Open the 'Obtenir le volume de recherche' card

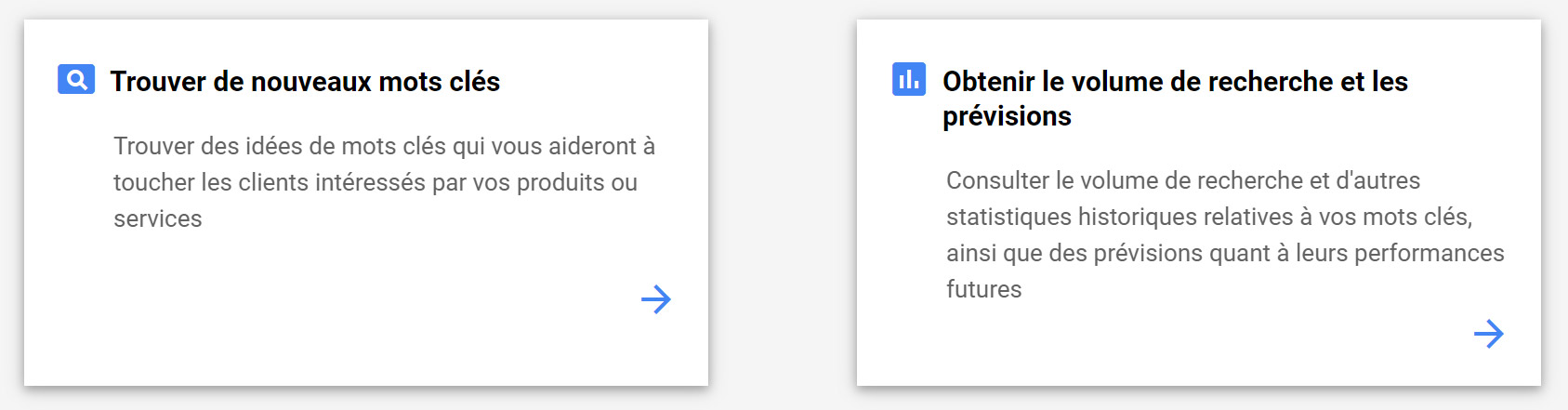point(1199,203)
